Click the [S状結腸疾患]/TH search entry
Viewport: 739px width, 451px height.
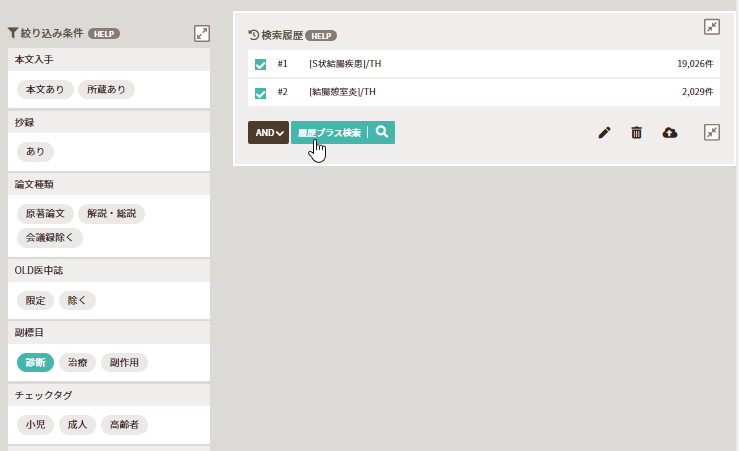[x=345, y=64]
